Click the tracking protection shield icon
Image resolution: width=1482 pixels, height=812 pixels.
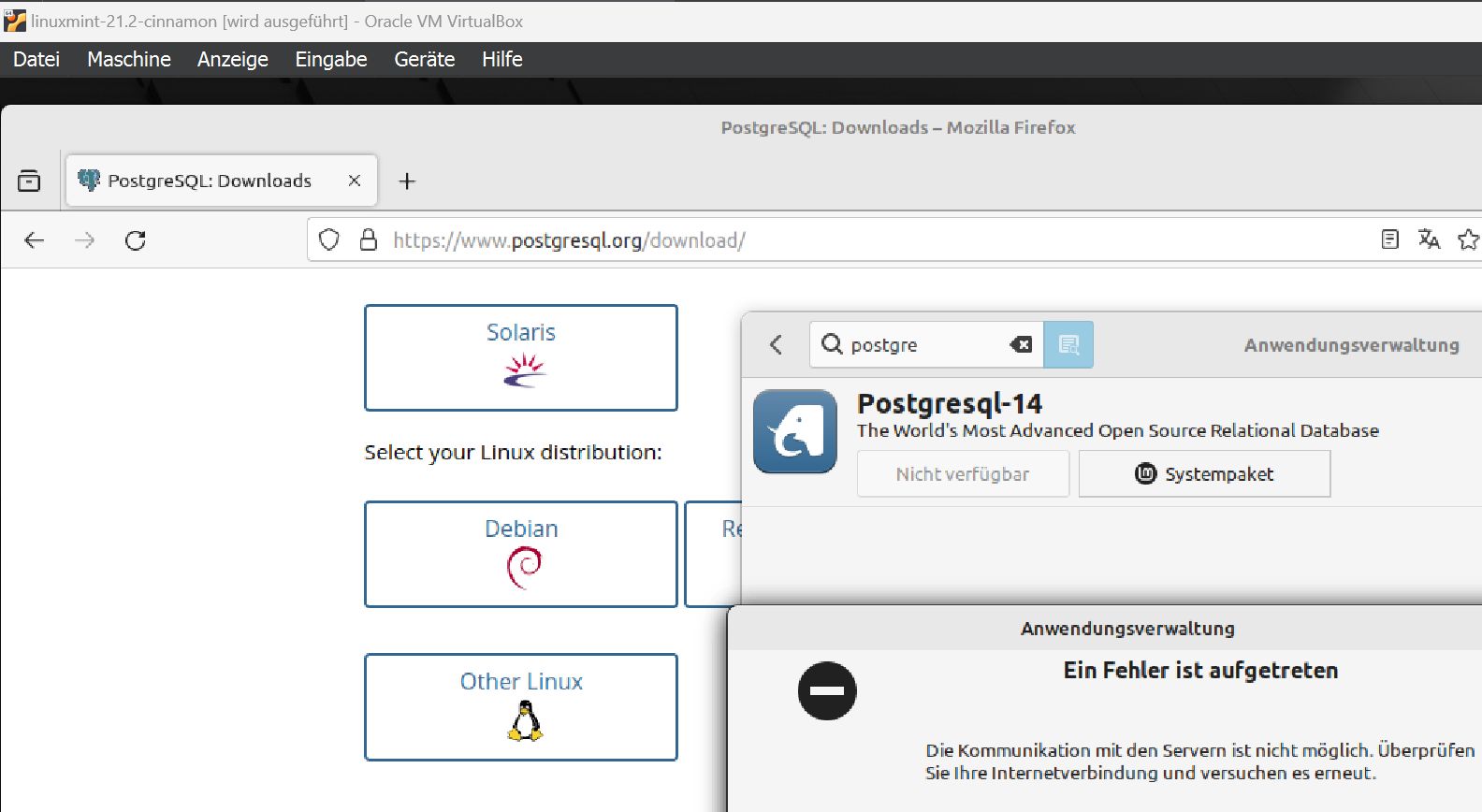[329, 240]
